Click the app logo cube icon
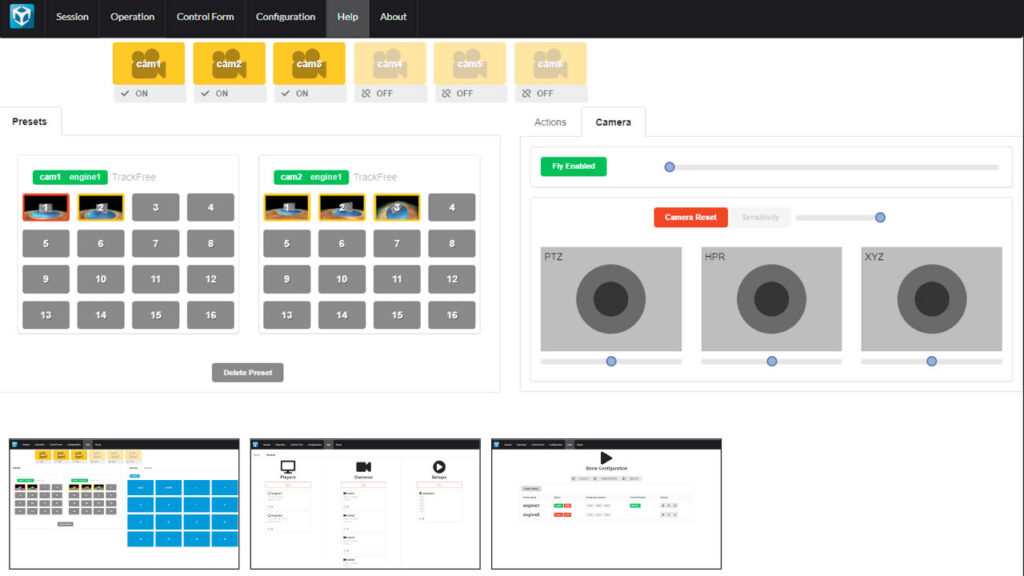The width and height of the screenshot is (1024, 576). [21, 17]
